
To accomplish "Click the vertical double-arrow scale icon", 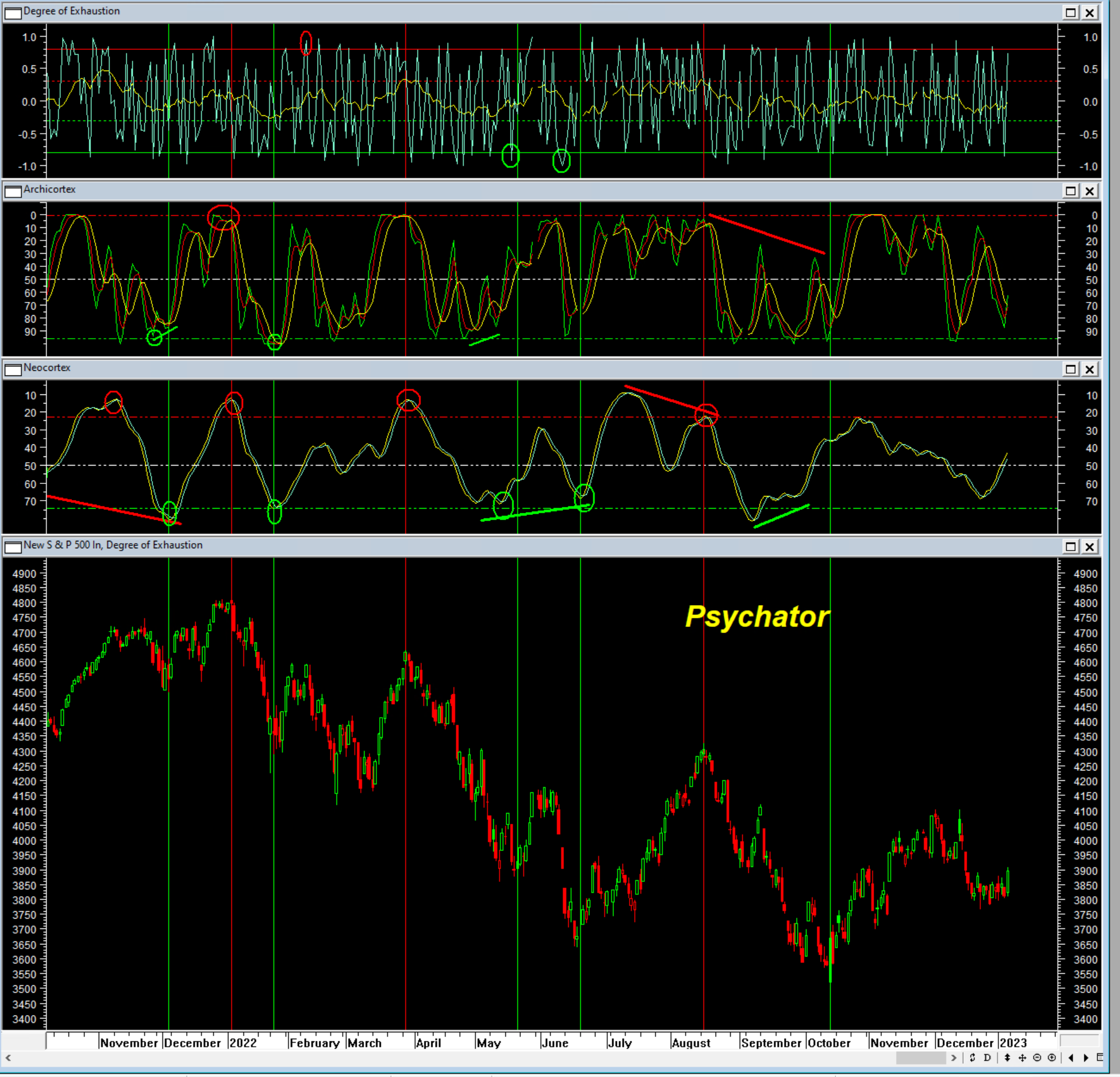I will tap(1007, 1057).
